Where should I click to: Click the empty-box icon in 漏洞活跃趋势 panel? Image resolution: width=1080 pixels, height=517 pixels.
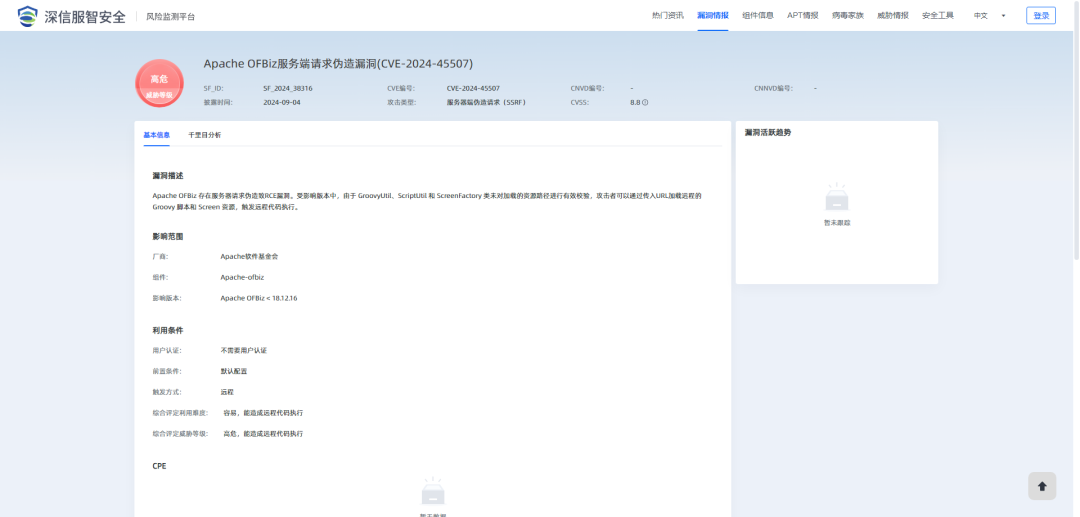coord(837,198)
